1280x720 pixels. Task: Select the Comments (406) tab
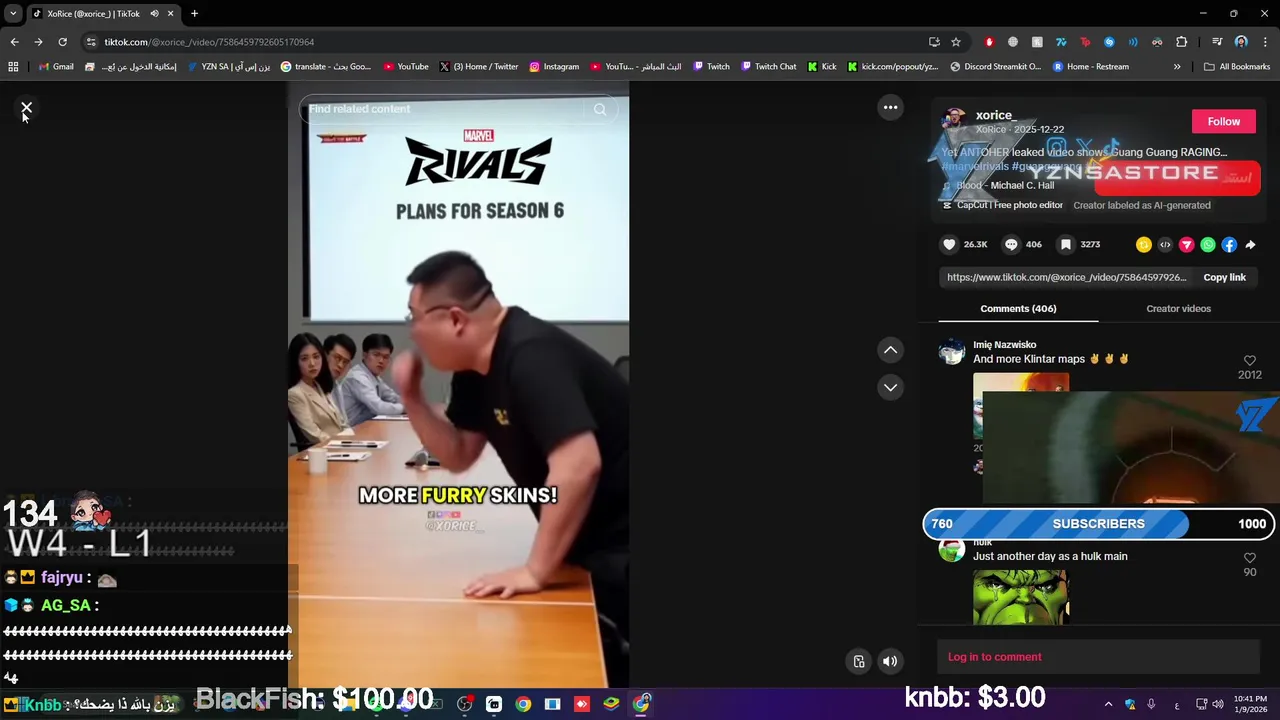(x=1018, y=308)
